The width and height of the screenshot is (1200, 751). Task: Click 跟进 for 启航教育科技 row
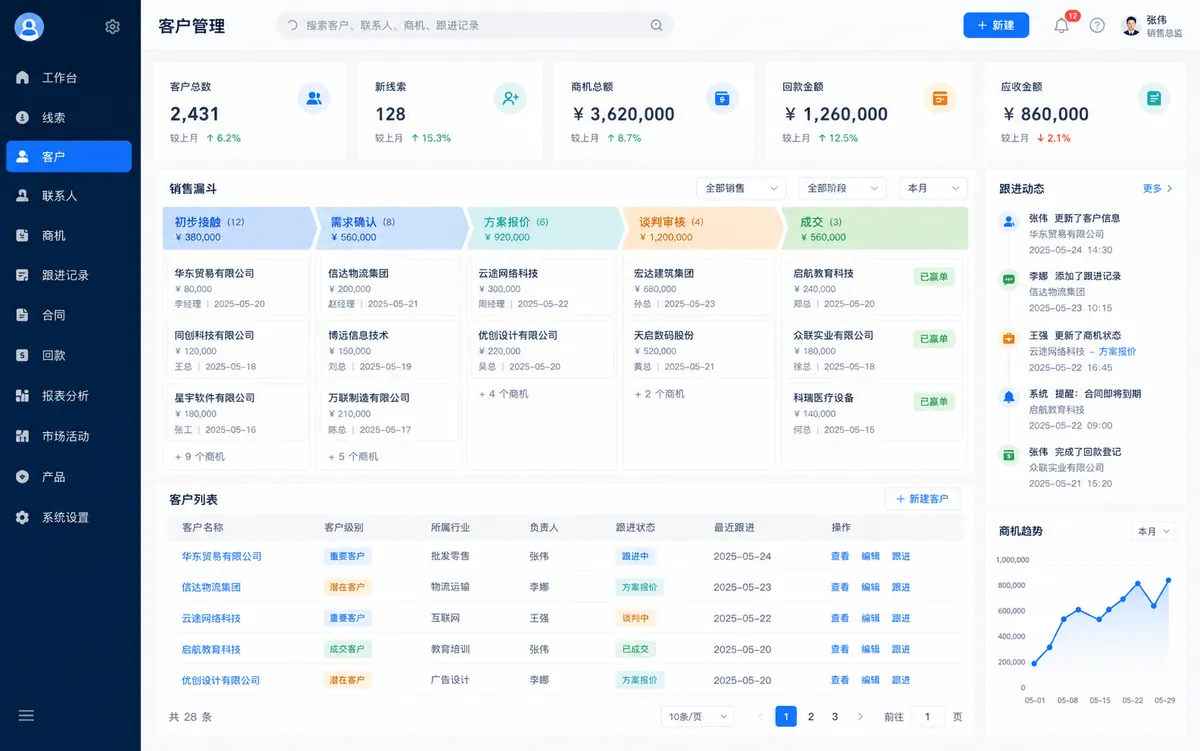(901, 649)
